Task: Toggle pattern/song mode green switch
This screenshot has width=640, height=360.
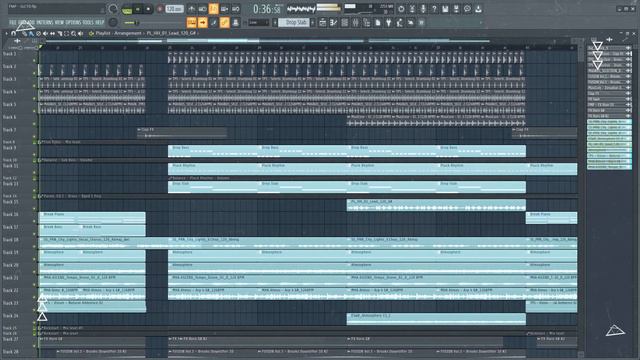Action: (x=127, y=10)
